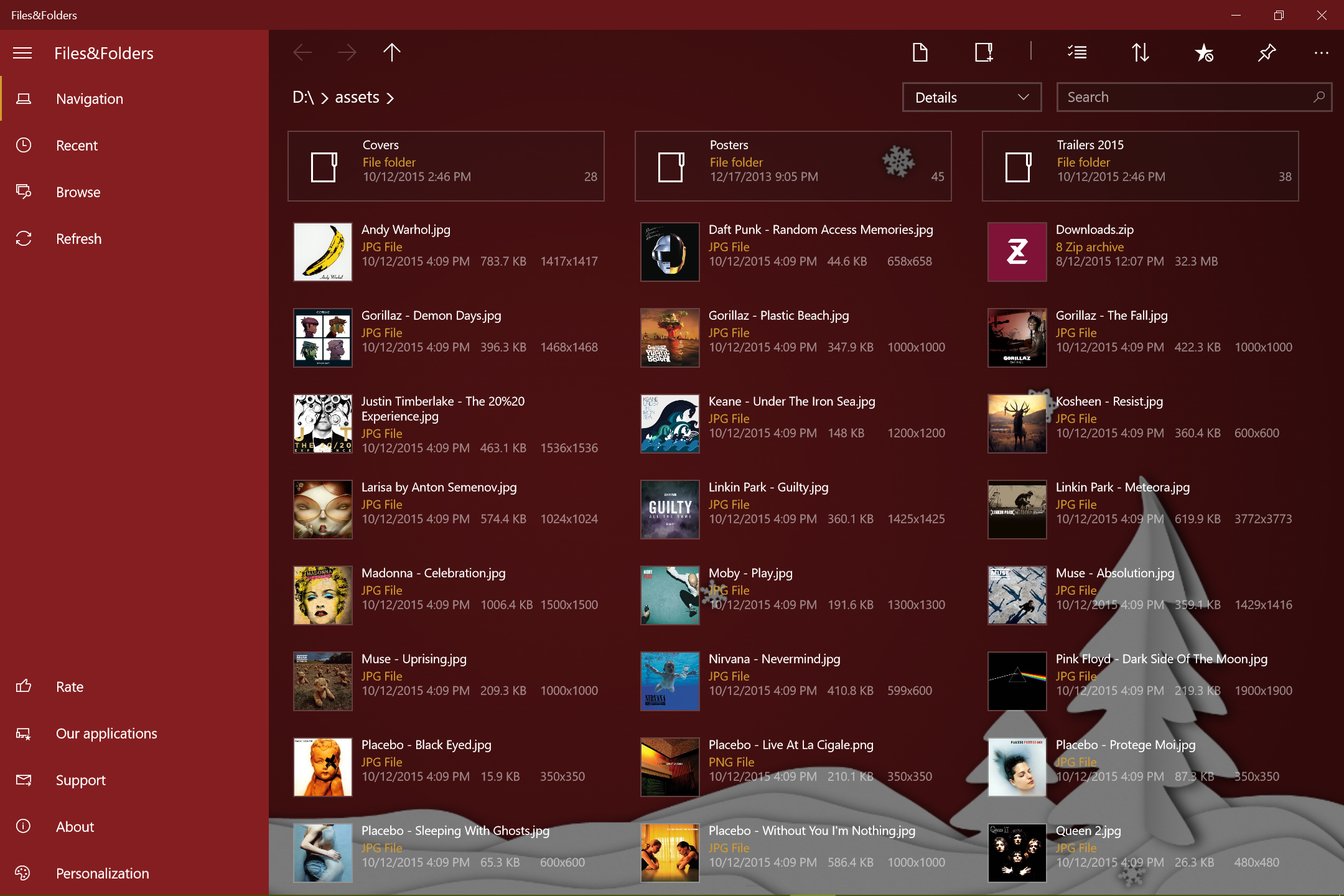The height and width of the screenshot is (896, 1344).
Task: Click inside the Search input field
Action: 1185,98
